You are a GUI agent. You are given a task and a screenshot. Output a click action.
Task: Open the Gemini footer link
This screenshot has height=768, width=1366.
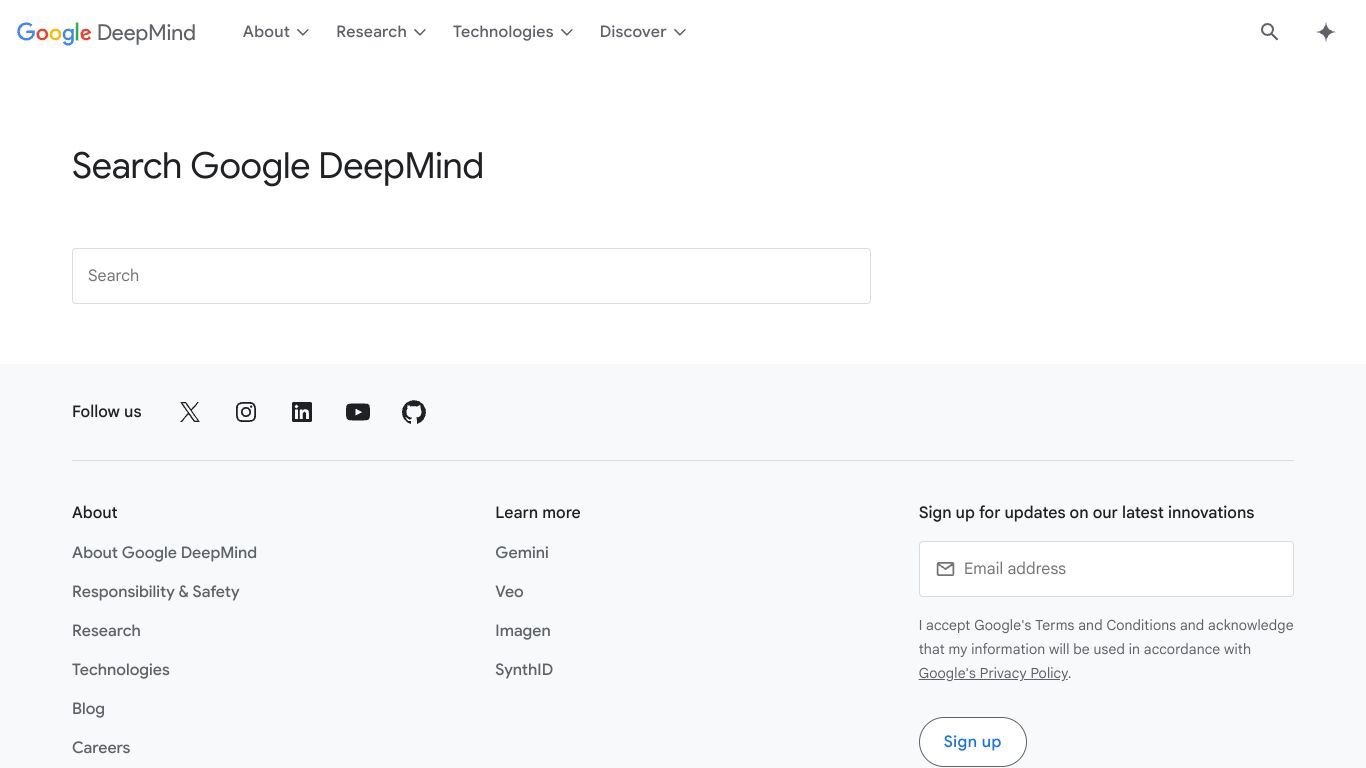click(522, 553)
